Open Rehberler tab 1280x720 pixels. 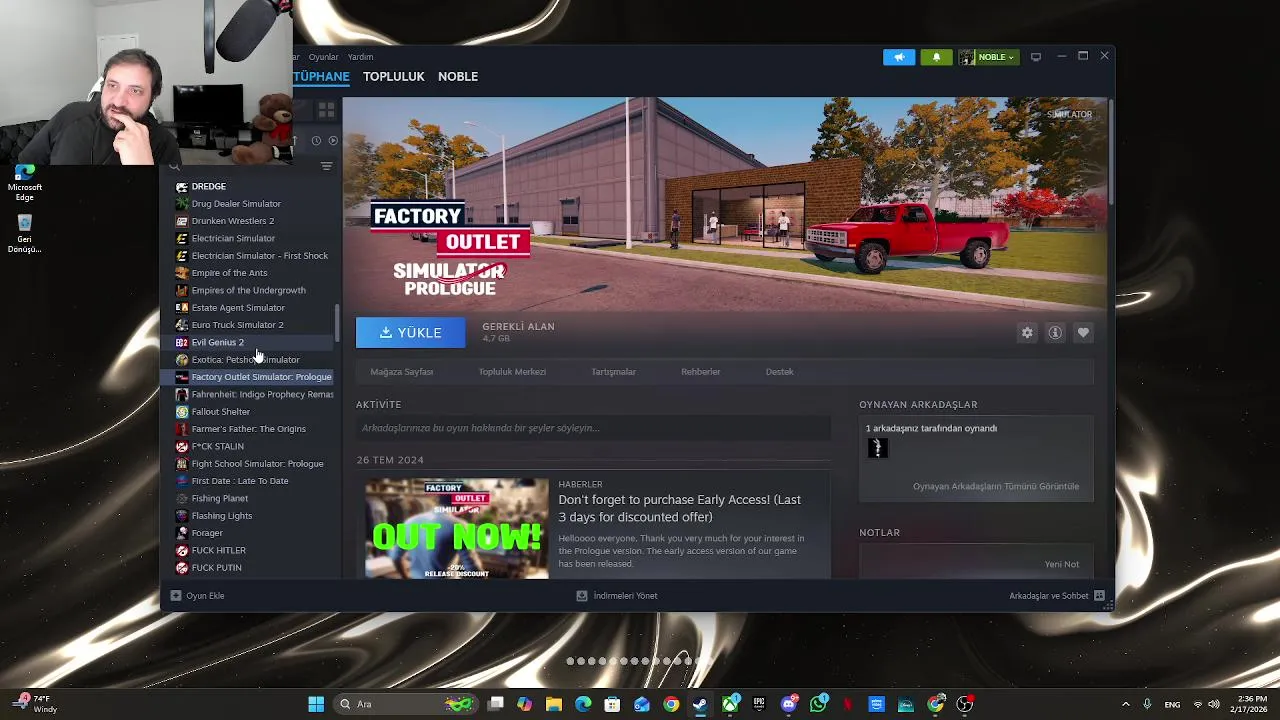(700, 372)
